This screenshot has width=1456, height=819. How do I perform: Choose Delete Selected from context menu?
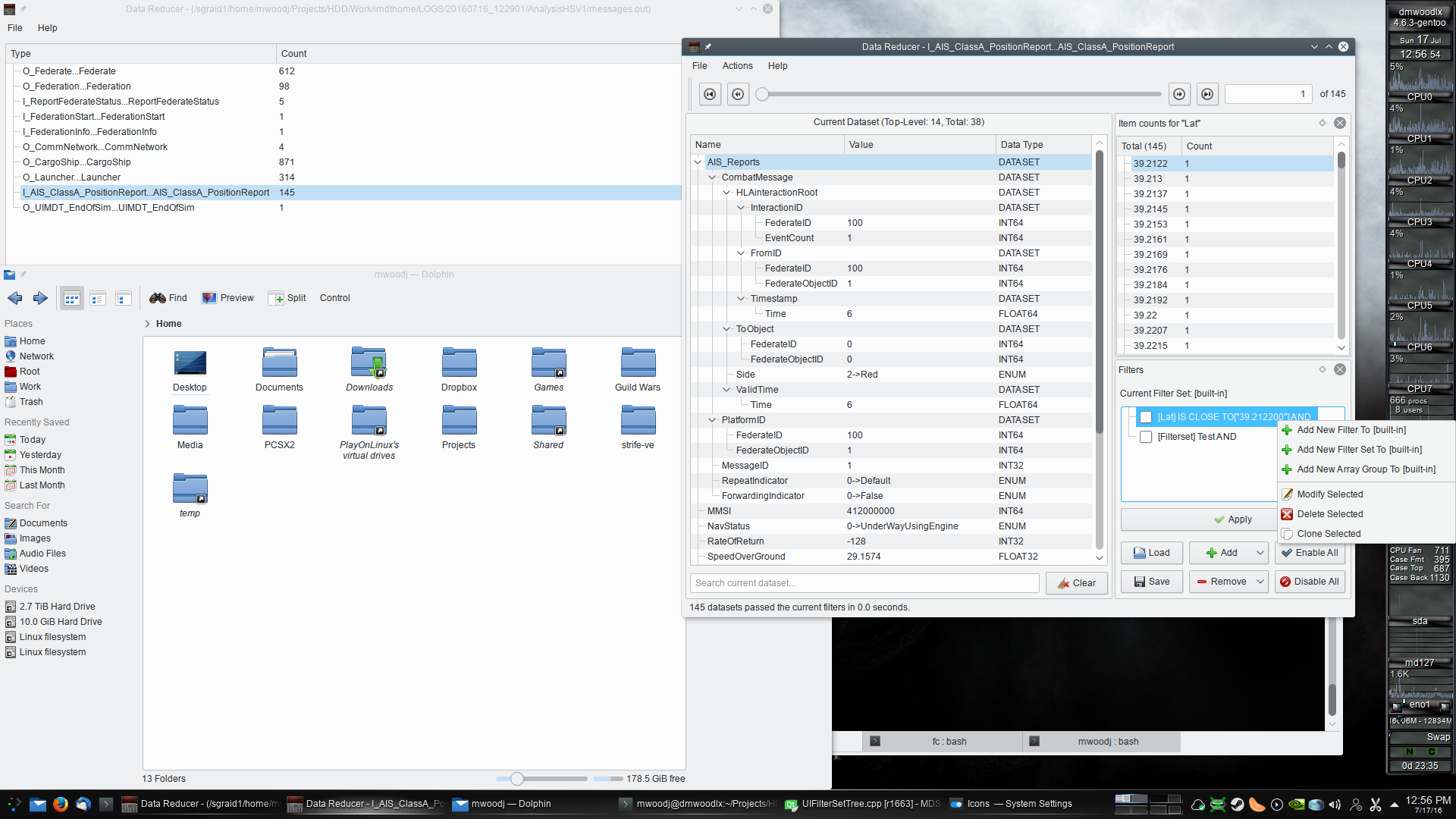click(x=1329, y=514)
